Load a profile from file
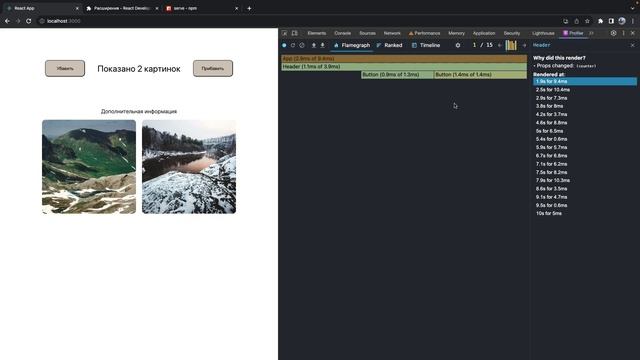 click(x=314, y=45)
